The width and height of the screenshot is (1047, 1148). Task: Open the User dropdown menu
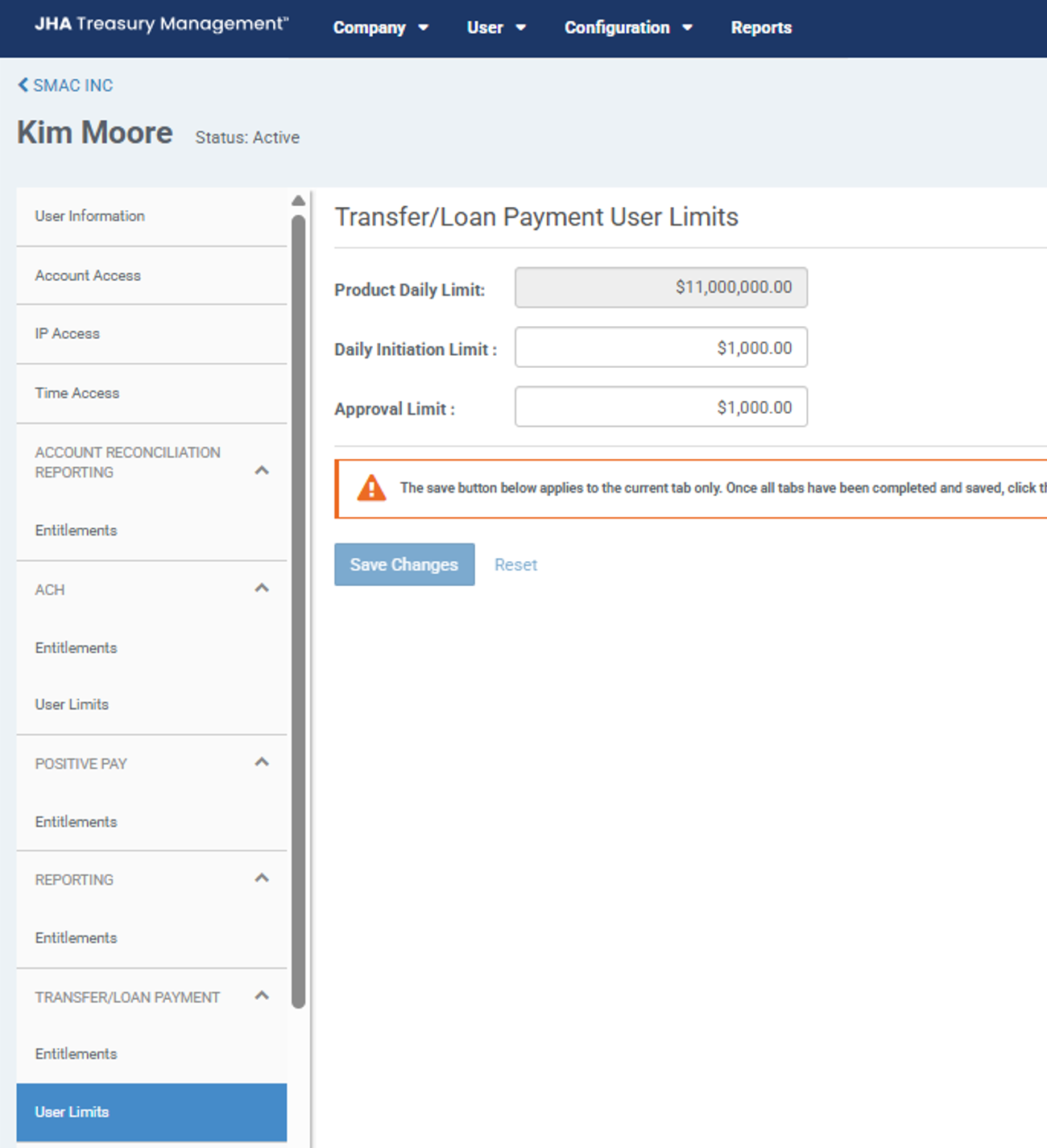tap(496, 27)
